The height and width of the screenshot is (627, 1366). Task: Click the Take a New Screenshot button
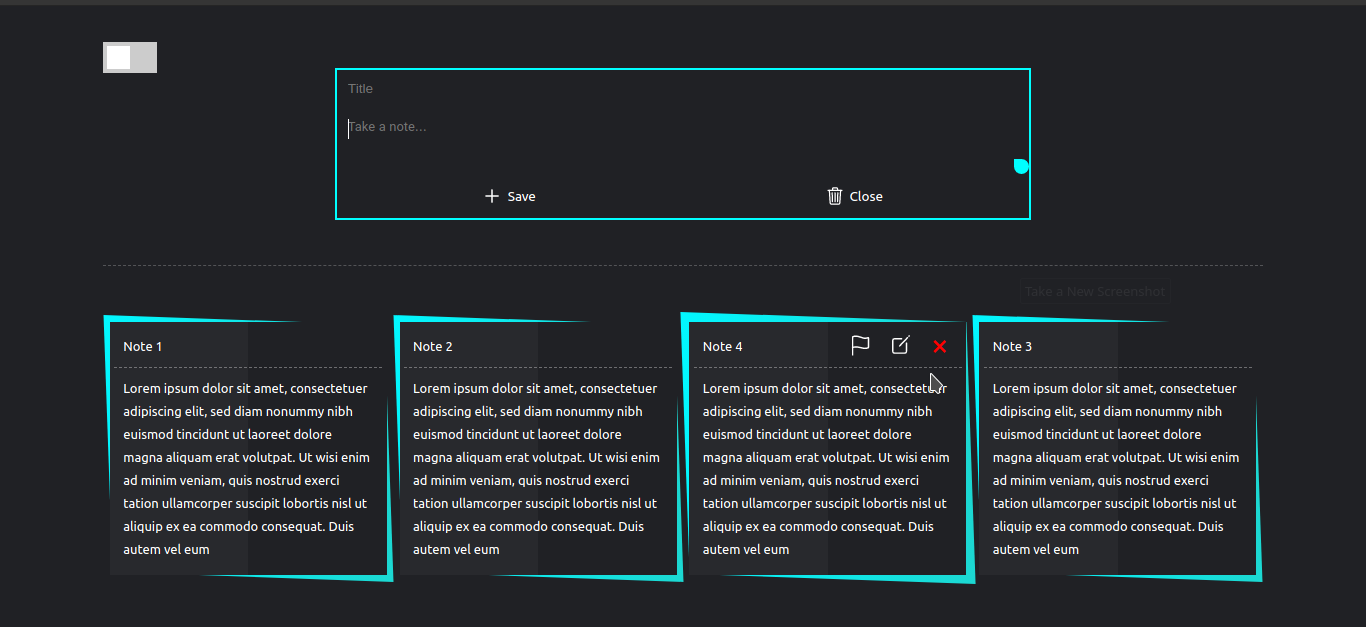[x=1095, y=291]
